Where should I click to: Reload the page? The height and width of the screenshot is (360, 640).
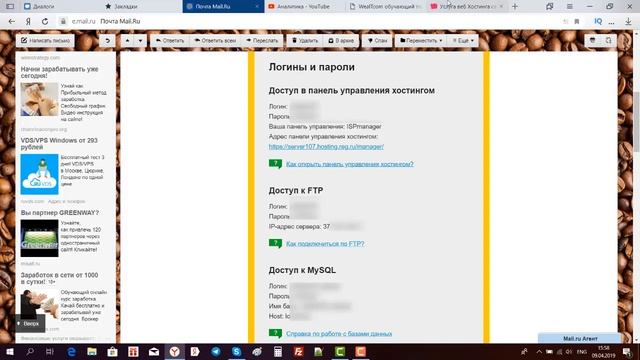tap(45, 21)
